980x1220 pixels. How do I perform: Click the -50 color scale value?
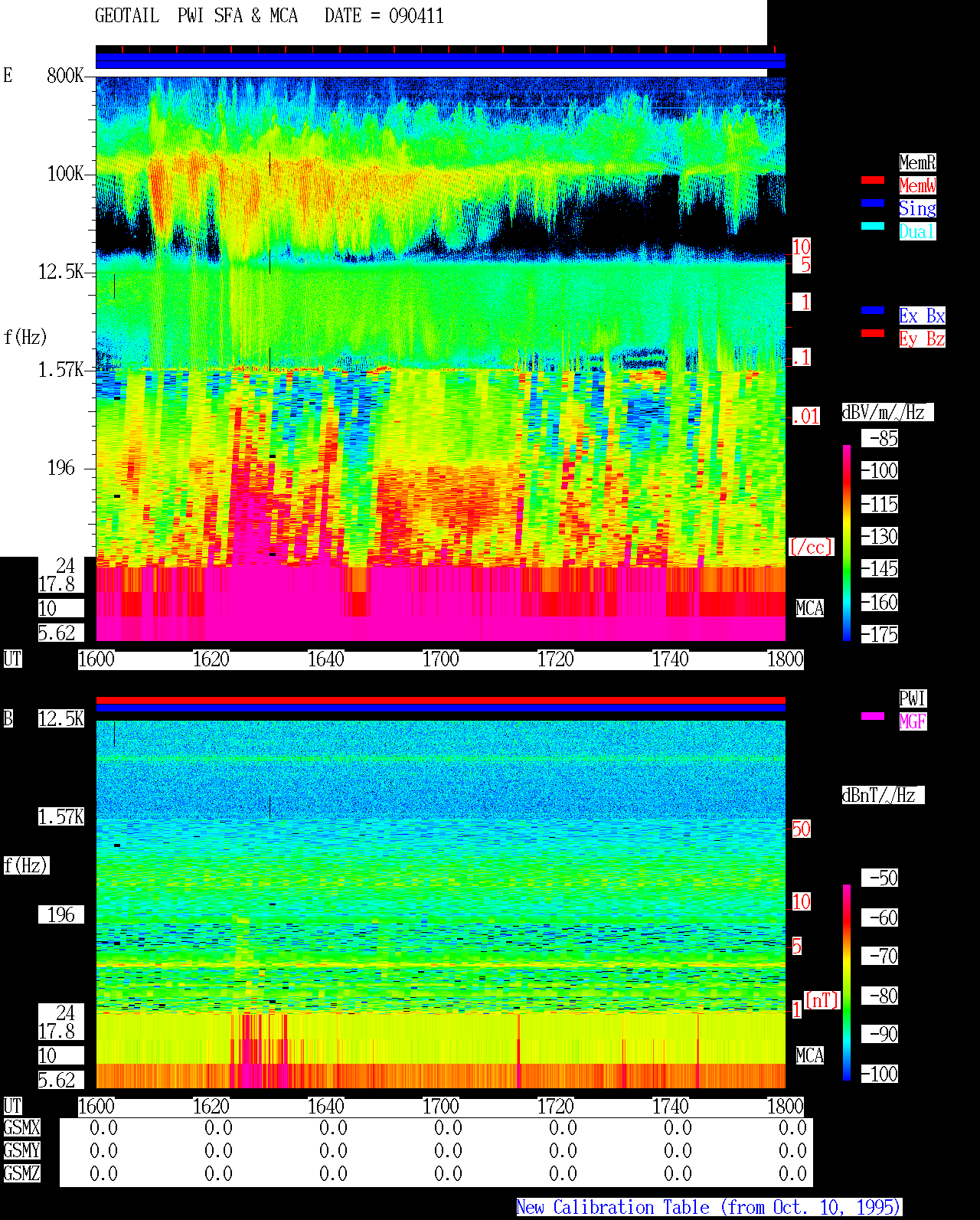(880, 878)
